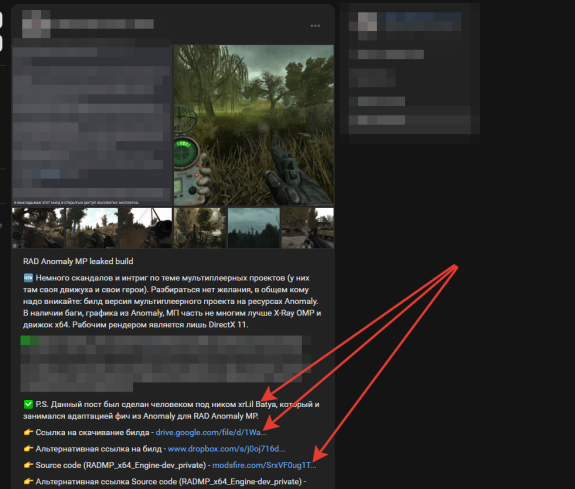Click the line ending with DirectX 11
The width and height of the screenshot is (575, 489).
click(x=136, y=325)
